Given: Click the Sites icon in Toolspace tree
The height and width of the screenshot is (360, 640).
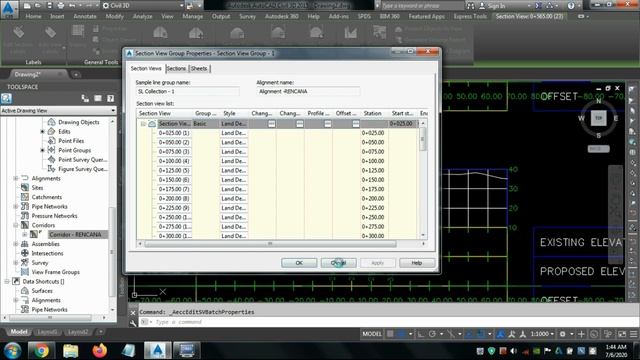Looking at the screenshot, I should point(25,187).
